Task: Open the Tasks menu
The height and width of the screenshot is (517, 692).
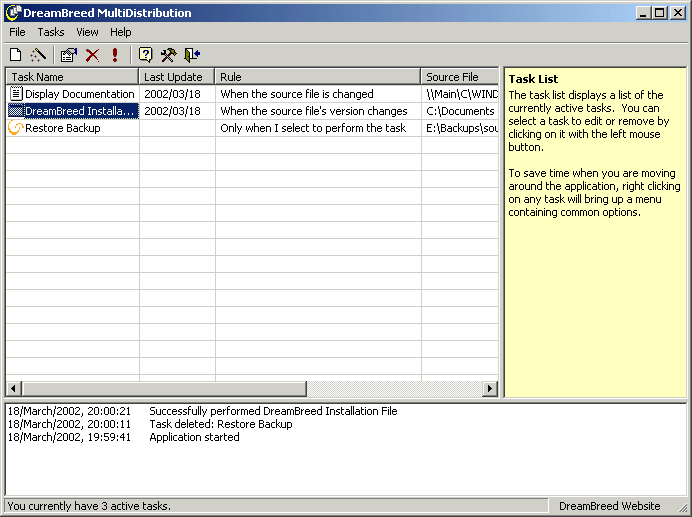Action: tap(51, 32)
